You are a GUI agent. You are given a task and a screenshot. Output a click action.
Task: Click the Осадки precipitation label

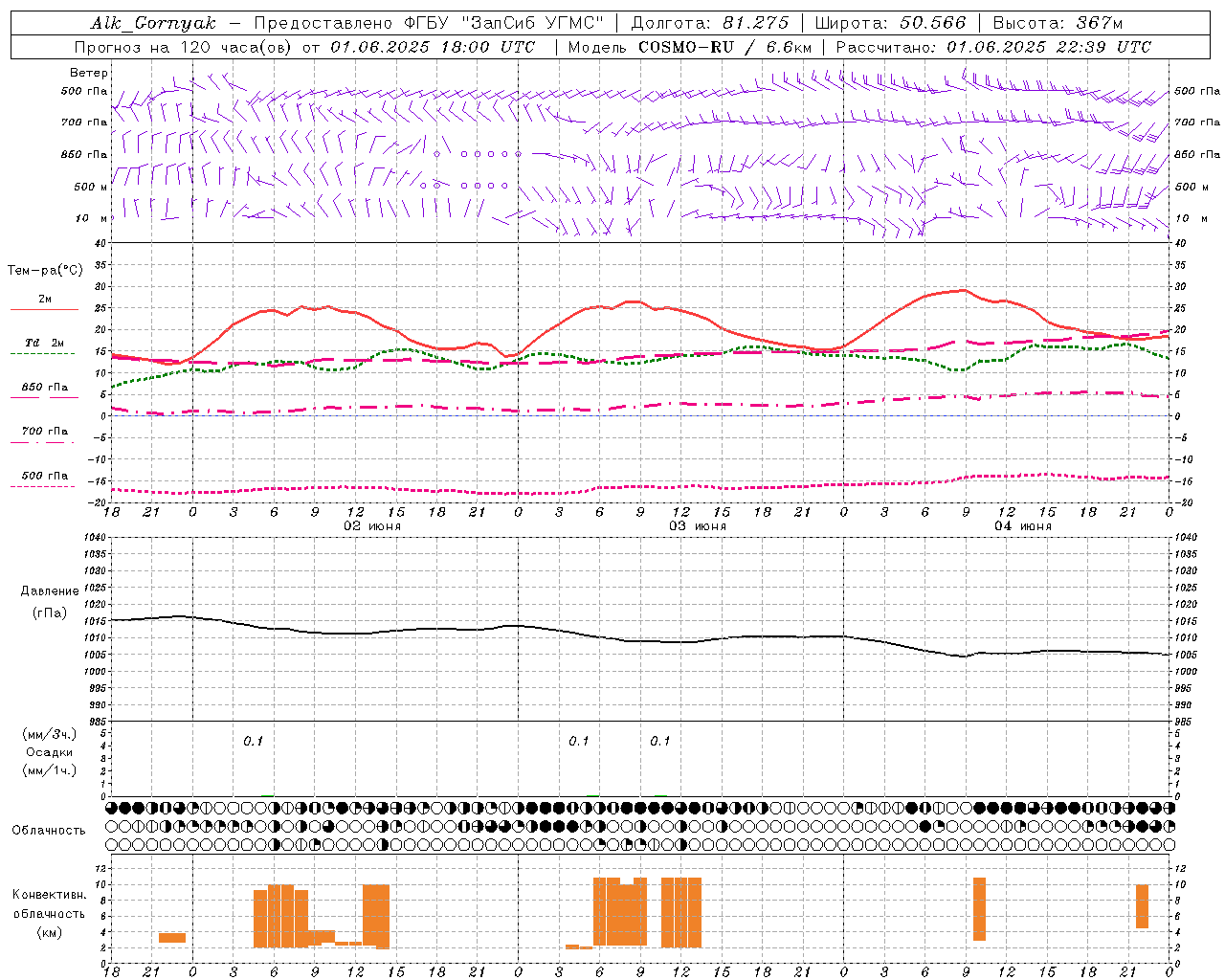tap(50, 752)
